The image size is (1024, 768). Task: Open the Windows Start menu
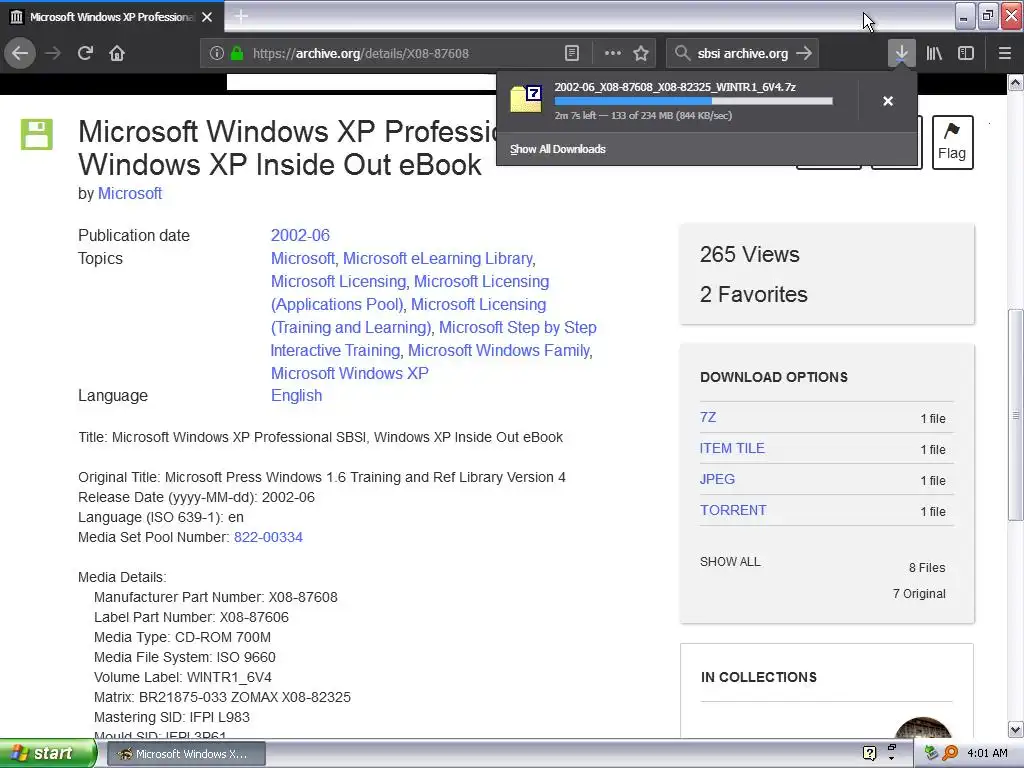pos(48,754)
